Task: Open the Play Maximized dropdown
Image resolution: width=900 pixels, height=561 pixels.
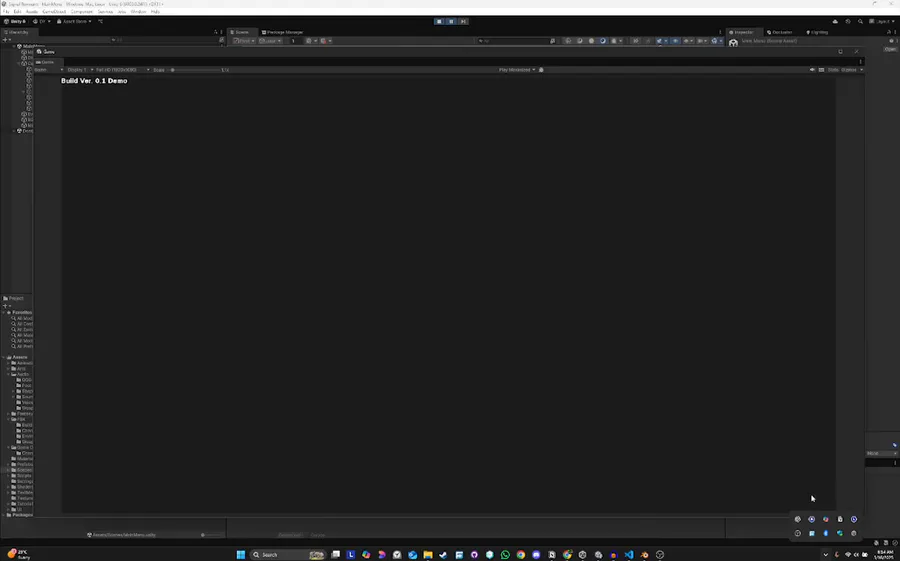Action: (517, 69)
